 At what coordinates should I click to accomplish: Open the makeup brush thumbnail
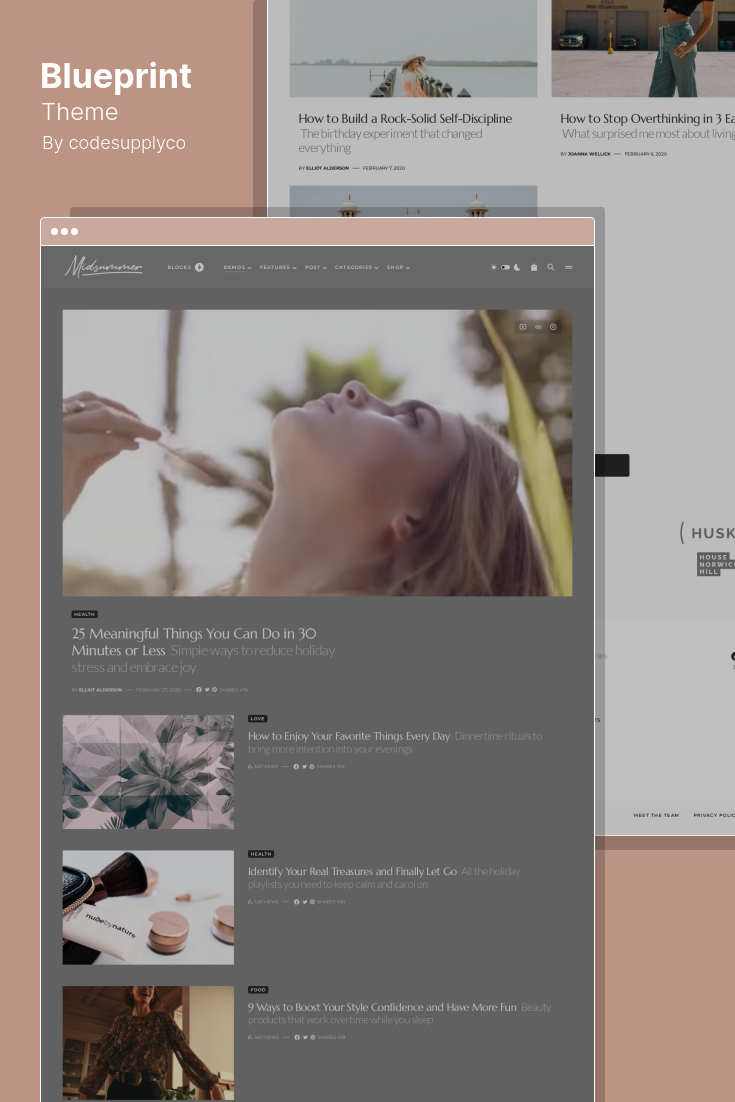point(148,907)
